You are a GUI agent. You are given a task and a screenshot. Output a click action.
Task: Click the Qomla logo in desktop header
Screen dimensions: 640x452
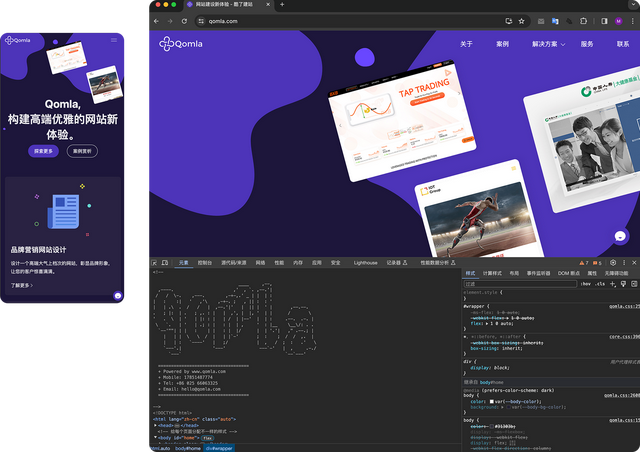(181, 44)
